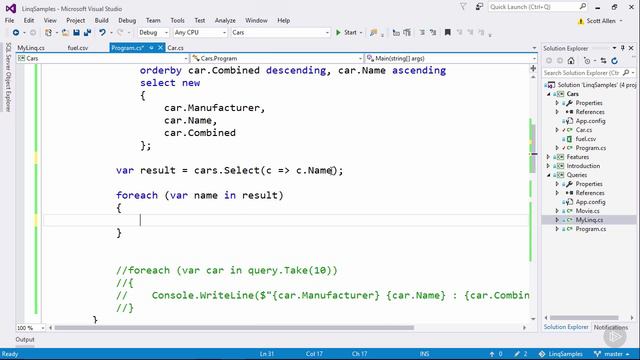
Task: Switch to the Car.cs tab
Action: (x=176, y=48)
